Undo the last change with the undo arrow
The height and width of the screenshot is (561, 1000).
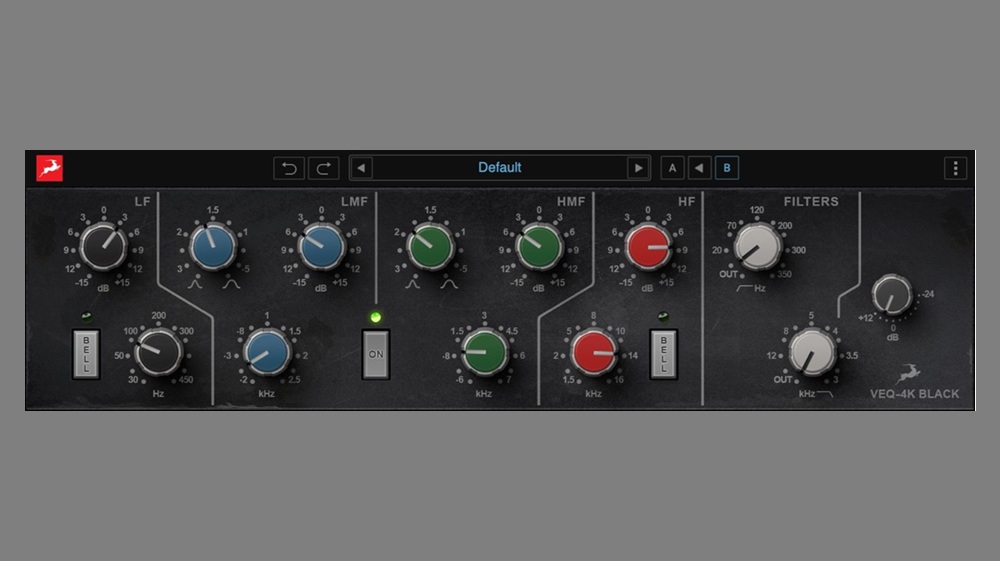pyautogui.click(x=289, y=168)
